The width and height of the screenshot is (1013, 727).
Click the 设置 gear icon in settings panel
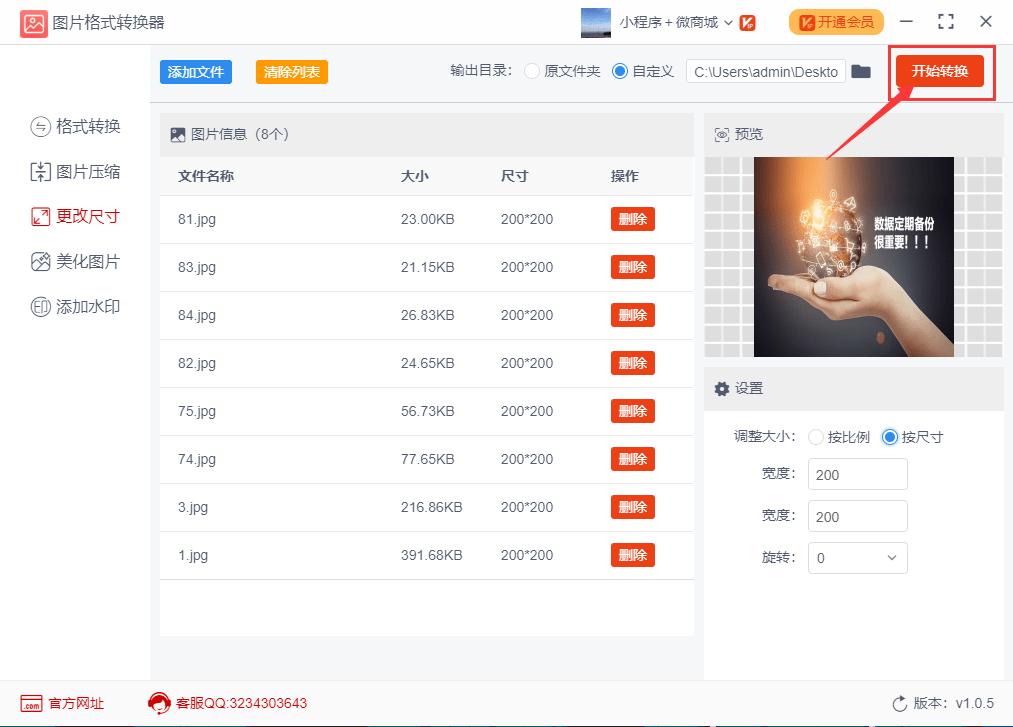(723, 389)
